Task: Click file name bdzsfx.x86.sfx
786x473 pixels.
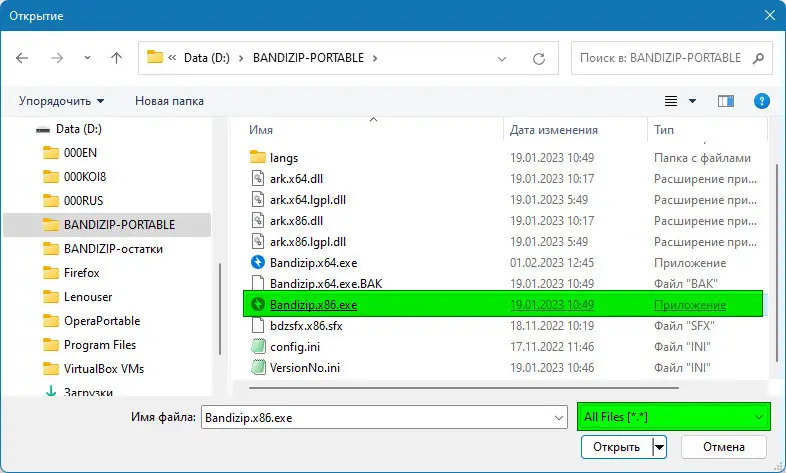Action: [306, 326]
